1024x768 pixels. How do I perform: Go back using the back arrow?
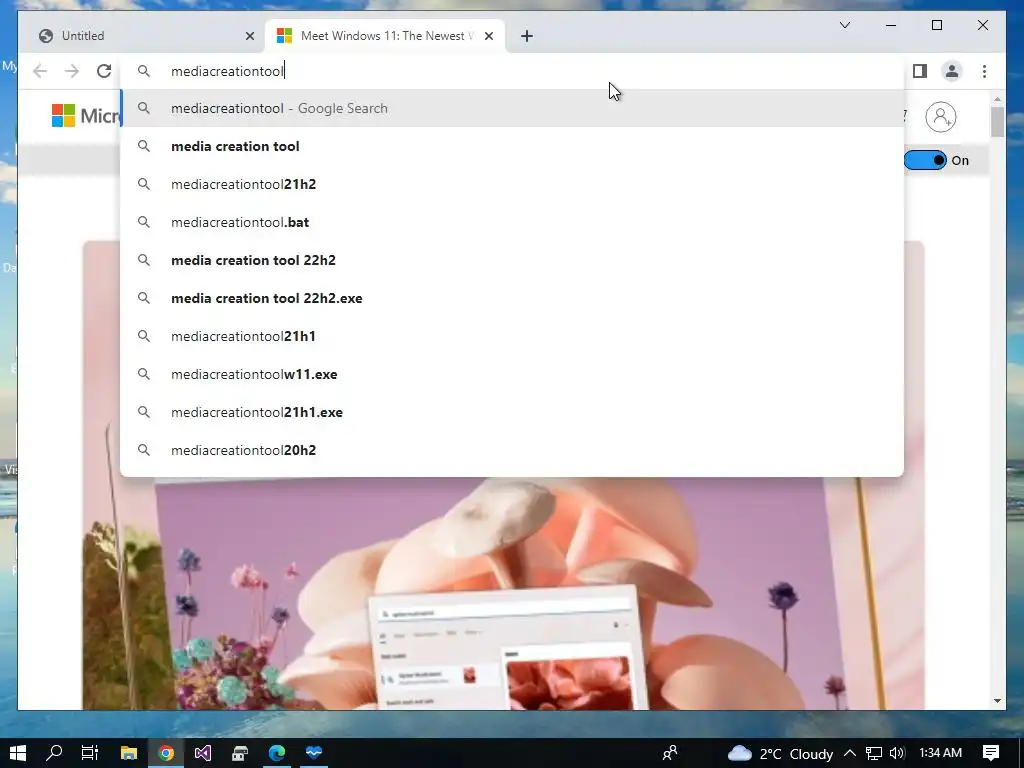click(x=40, y=71)
